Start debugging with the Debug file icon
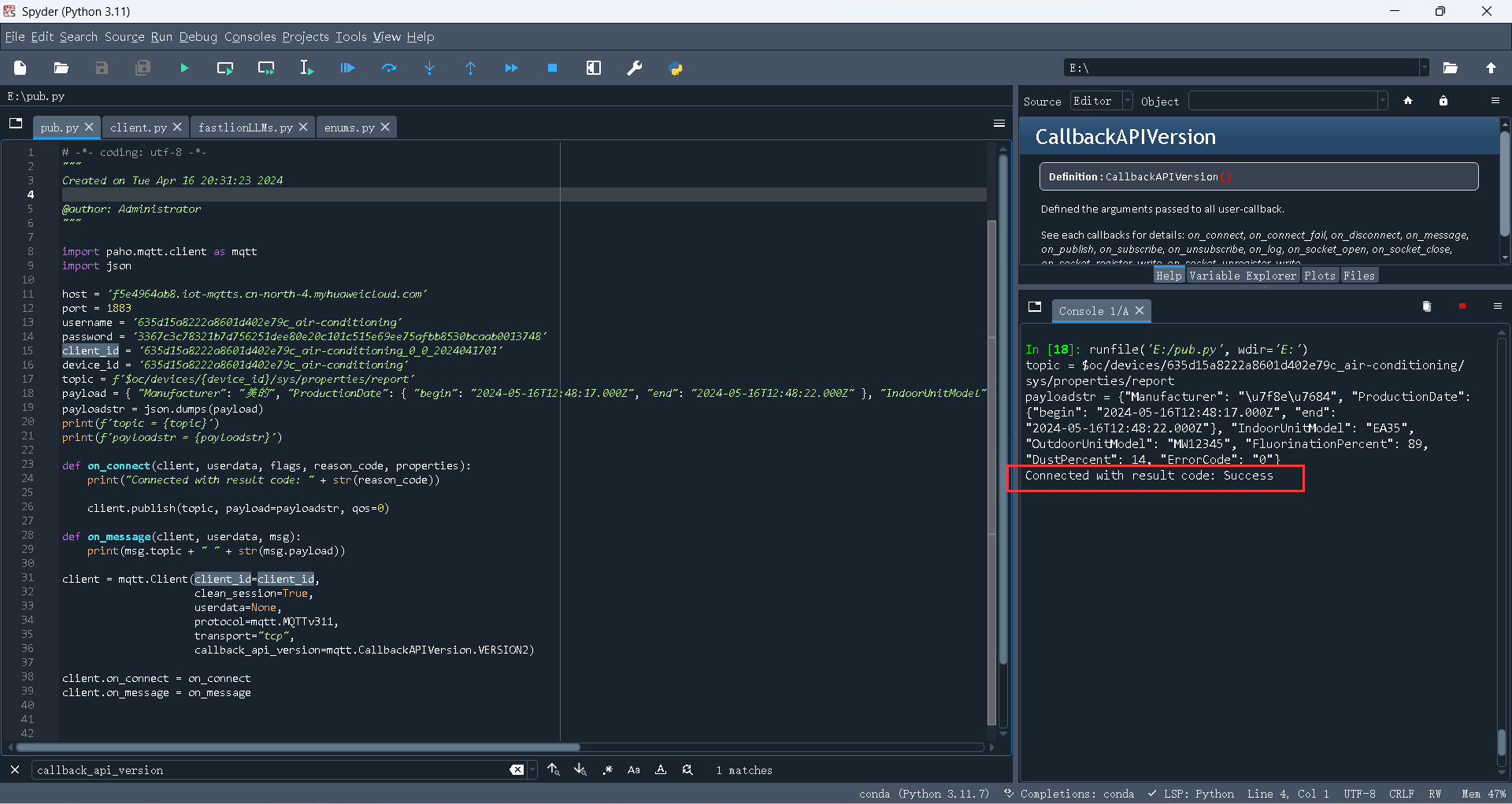Screen dimensions: 1512x804 347,69
